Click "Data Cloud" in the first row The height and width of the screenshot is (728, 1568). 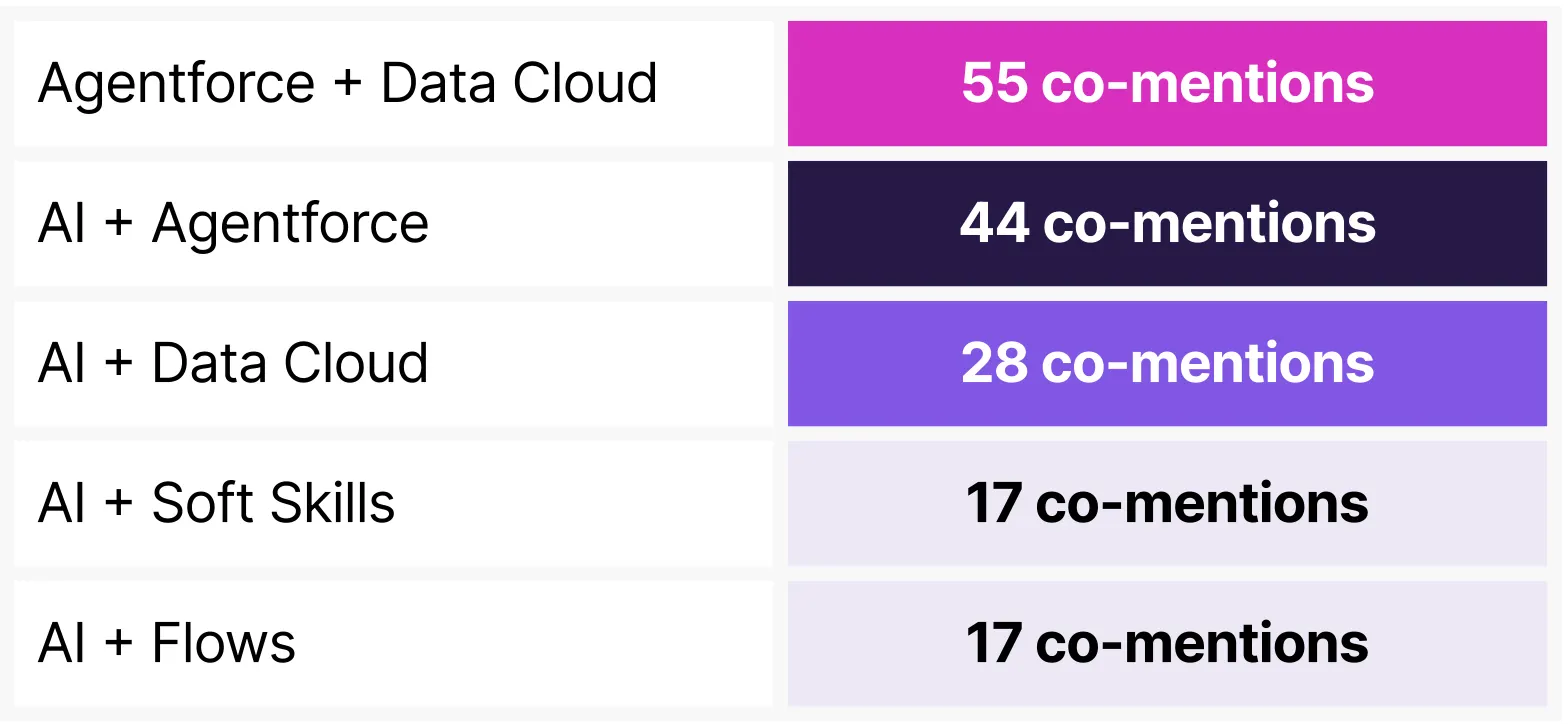[x=519, y=83]
